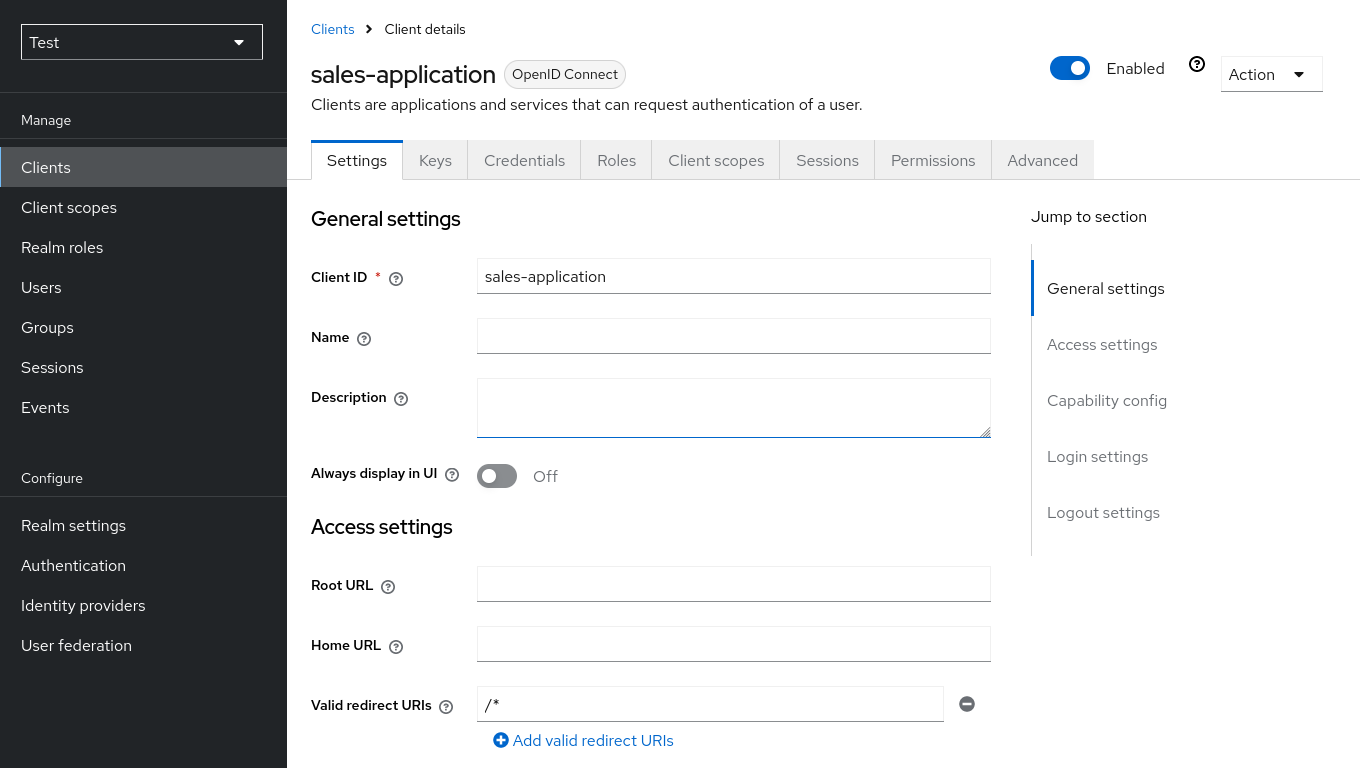Click the Description field help icon

401,399
